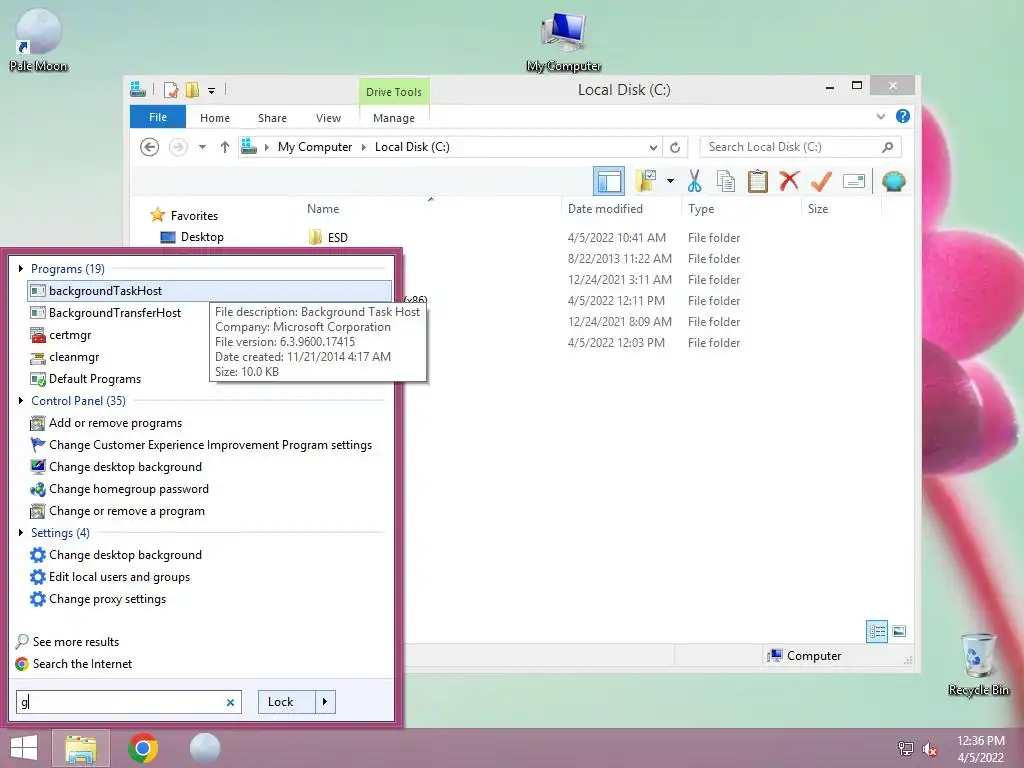This screenshot has width=1024, height=768.
Task: Collapse the Control Panel (35) results group
Action: pyautogui.click(x=21, y=400)
